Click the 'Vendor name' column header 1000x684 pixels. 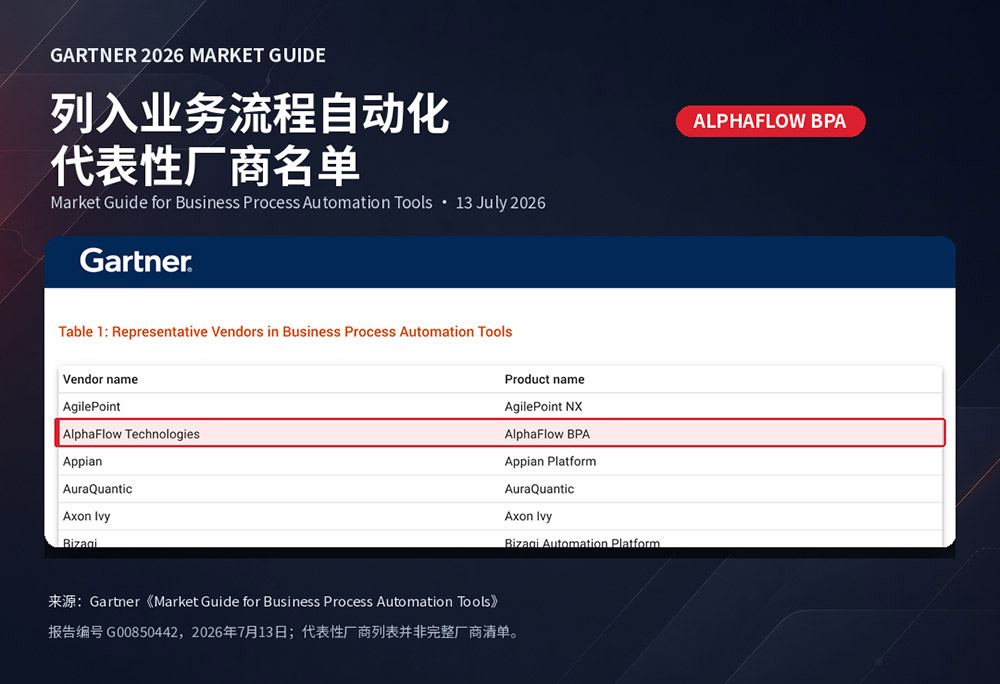100,379
